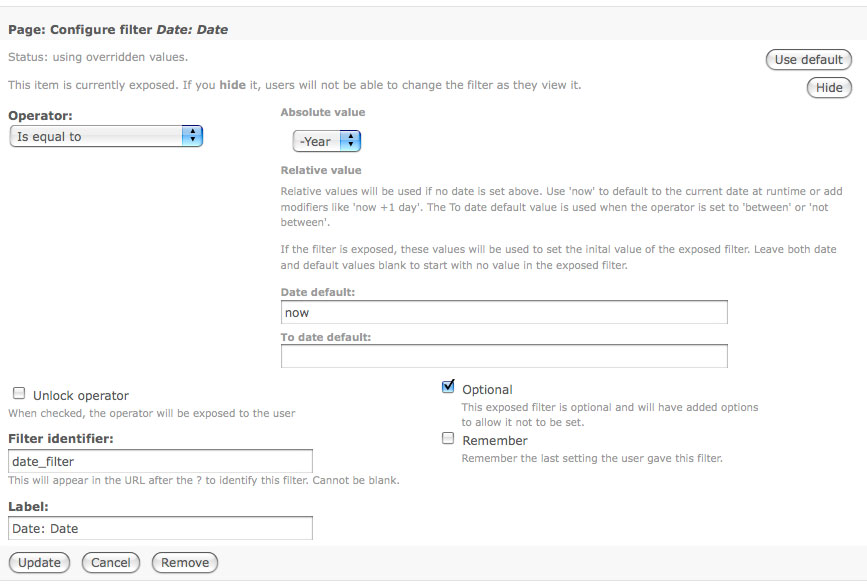867x588 pixels.
Task: Open the Operator 'Is equal to' dropdown
Action: click(106, 136)
